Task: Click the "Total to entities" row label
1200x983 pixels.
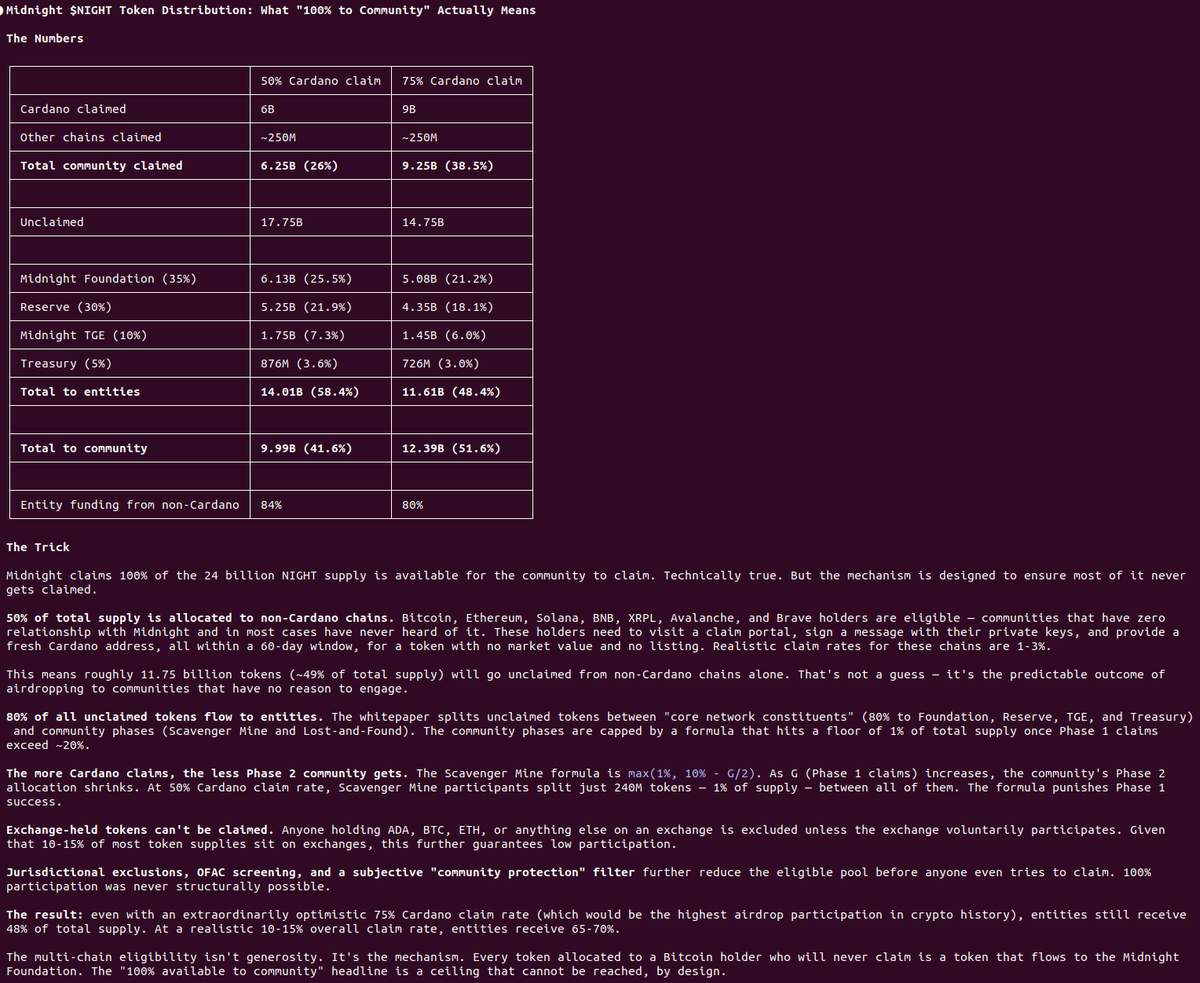Action: [80, 392]
